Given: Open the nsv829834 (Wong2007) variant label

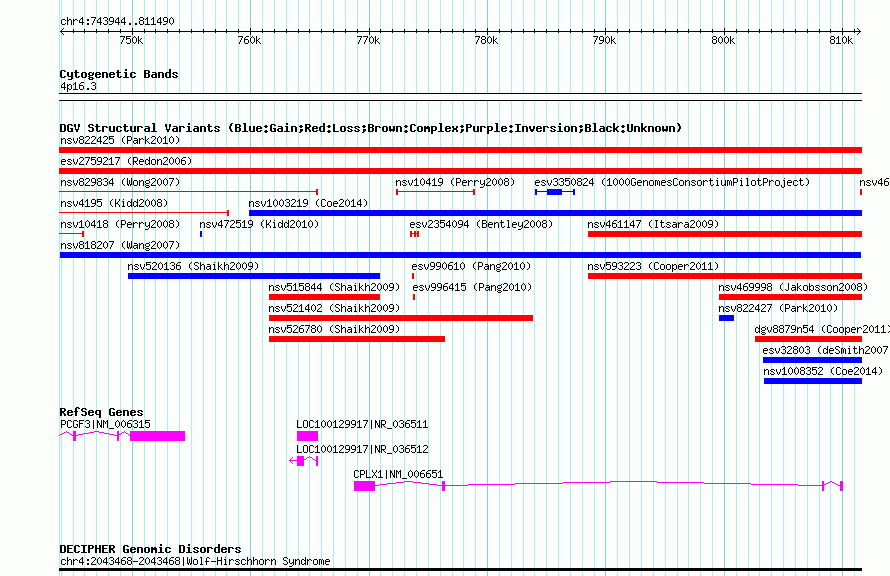Looking at the screenshot, I should pos(120,182).
